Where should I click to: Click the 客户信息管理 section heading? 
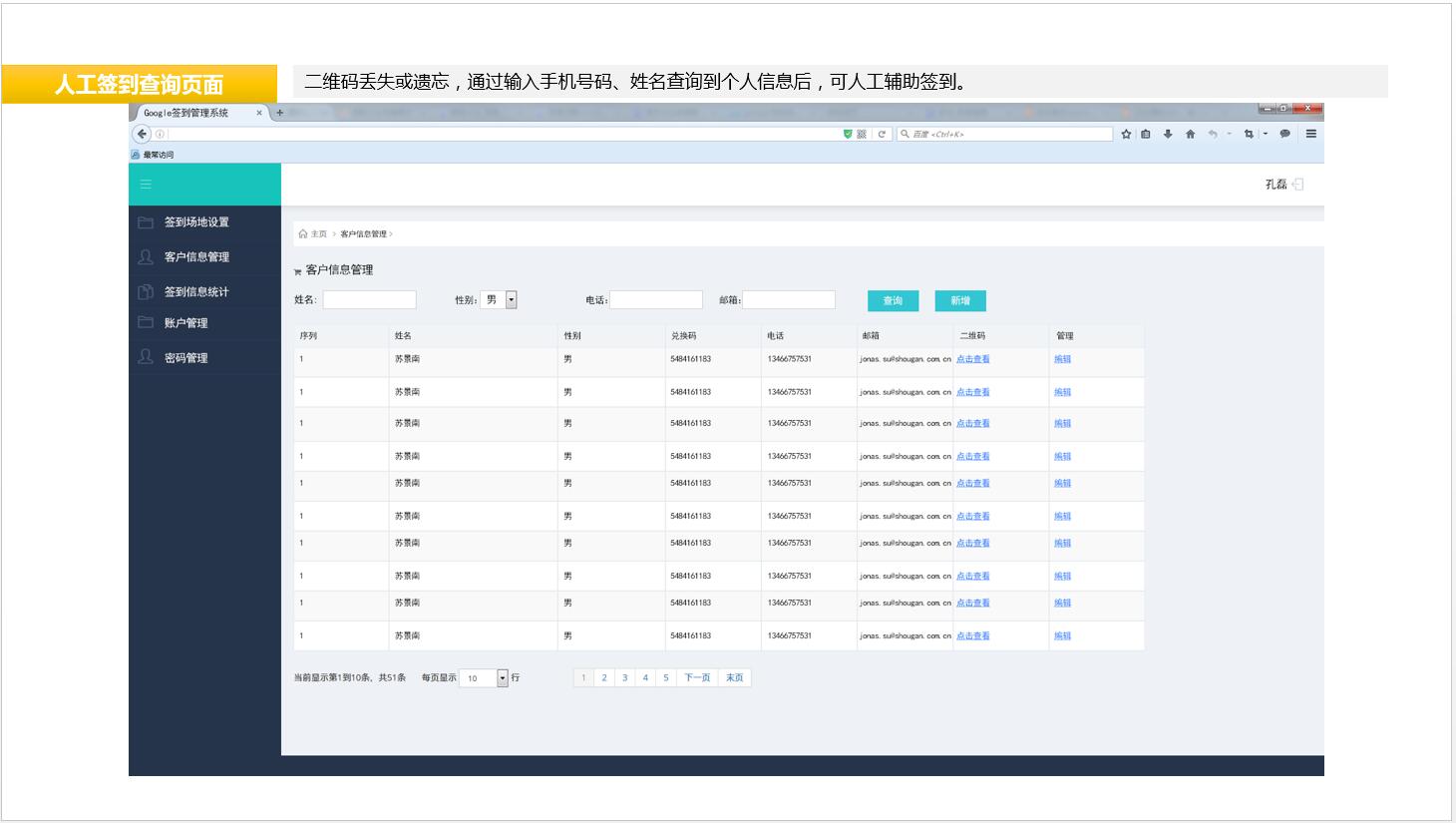coord(339,270)
